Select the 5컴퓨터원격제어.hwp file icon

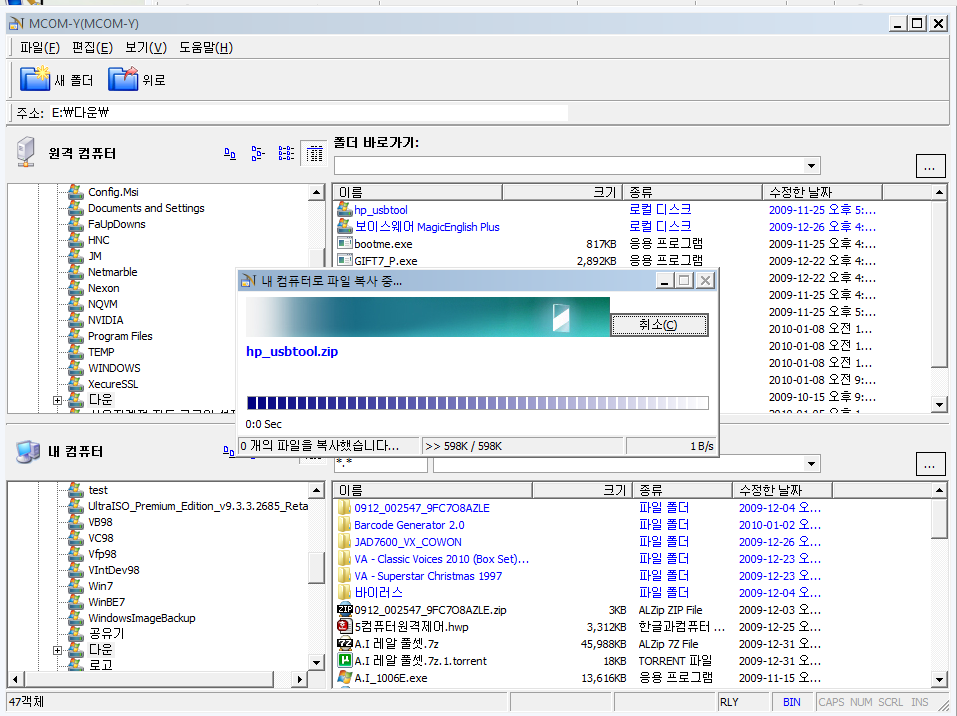345,627
